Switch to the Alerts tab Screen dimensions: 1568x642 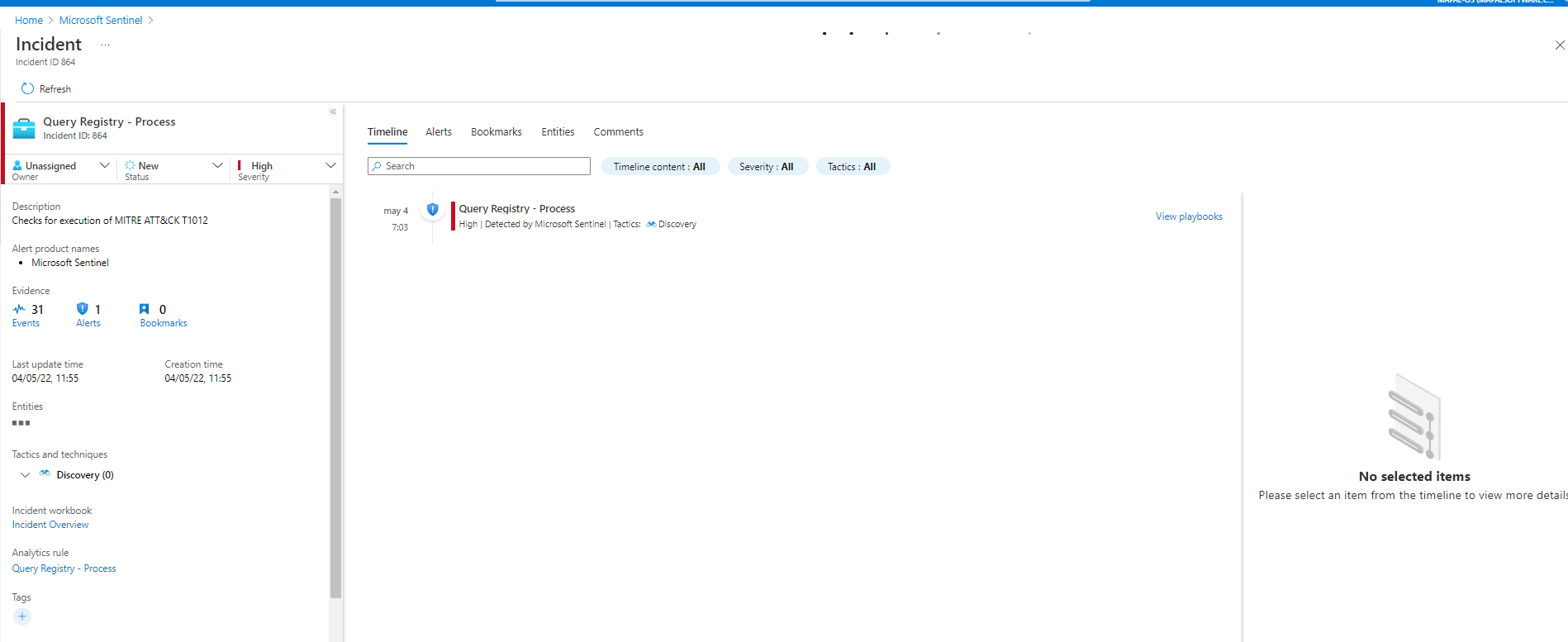point(438,132)
